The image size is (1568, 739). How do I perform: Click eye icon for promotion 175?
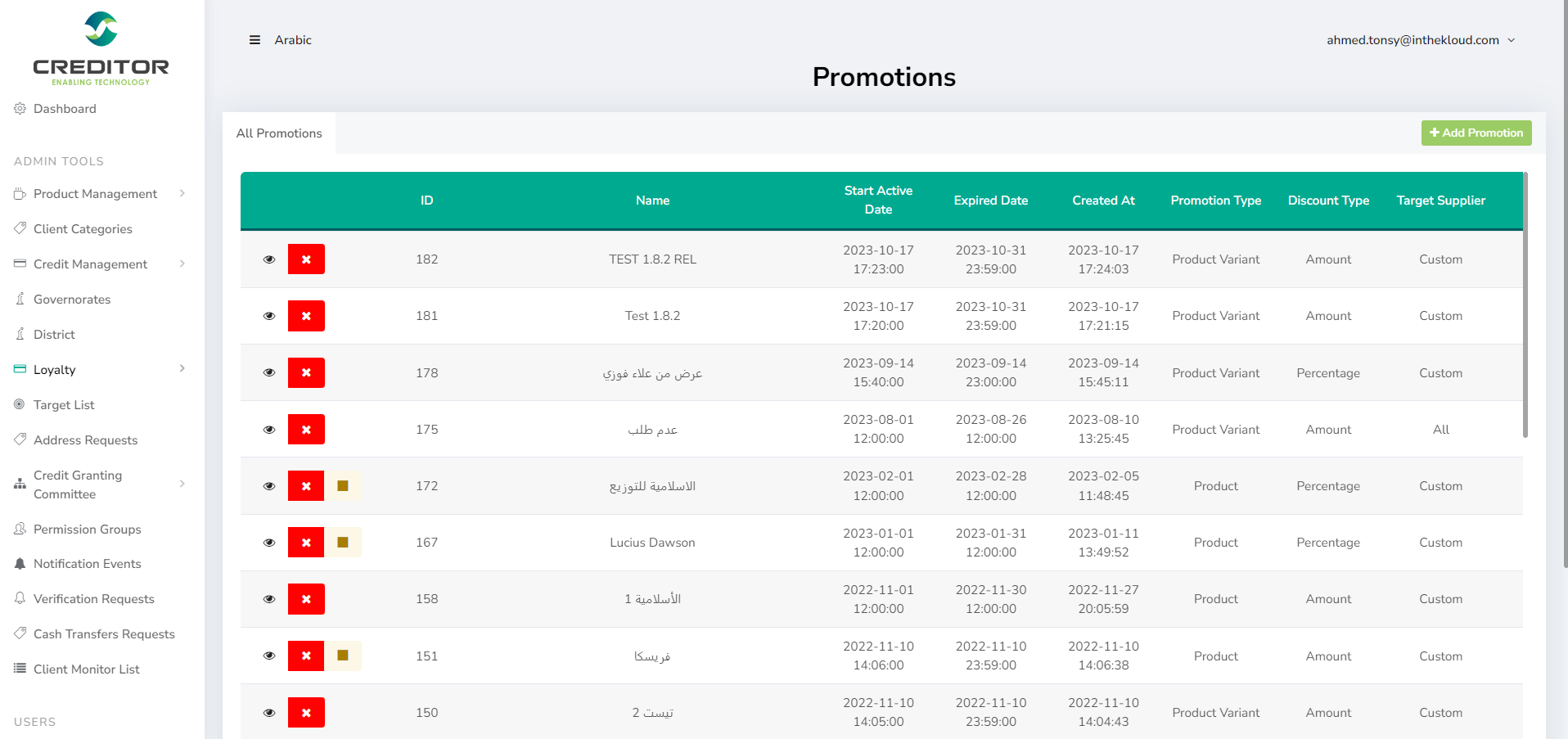[269, 430]
